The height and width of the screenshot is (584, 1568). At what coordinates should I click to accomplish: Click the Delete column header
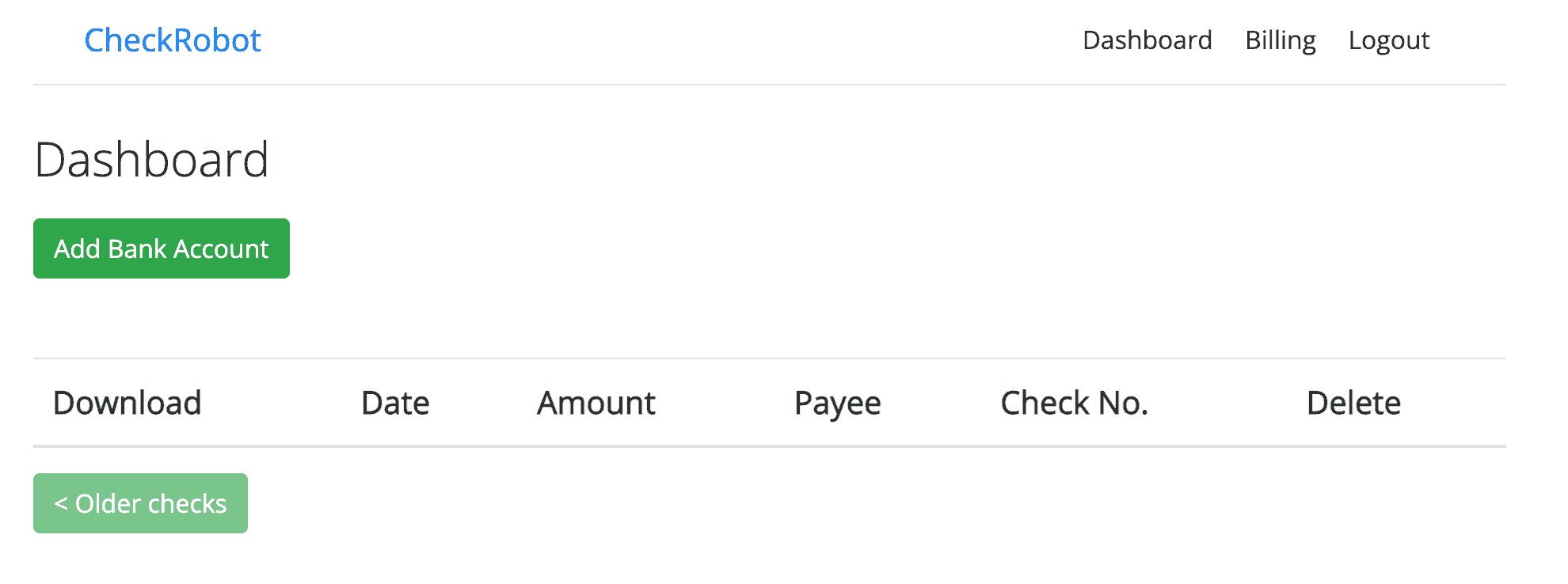click(1353, 403)
